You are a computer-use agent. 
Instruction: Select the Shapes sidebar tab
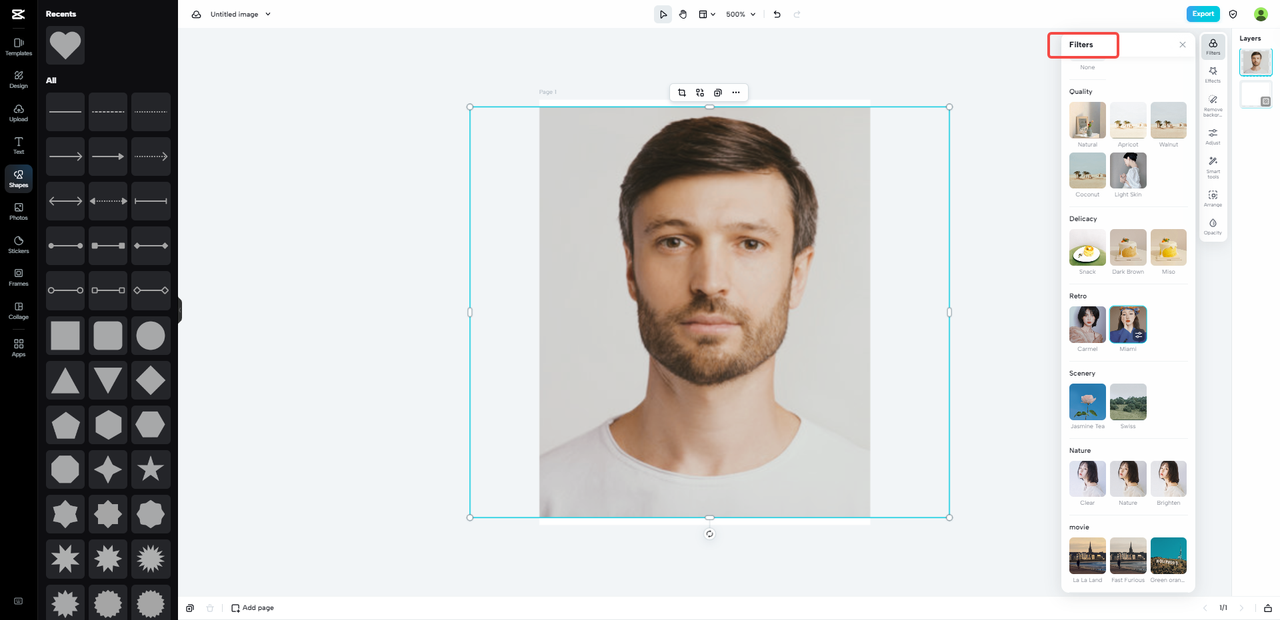18,178
